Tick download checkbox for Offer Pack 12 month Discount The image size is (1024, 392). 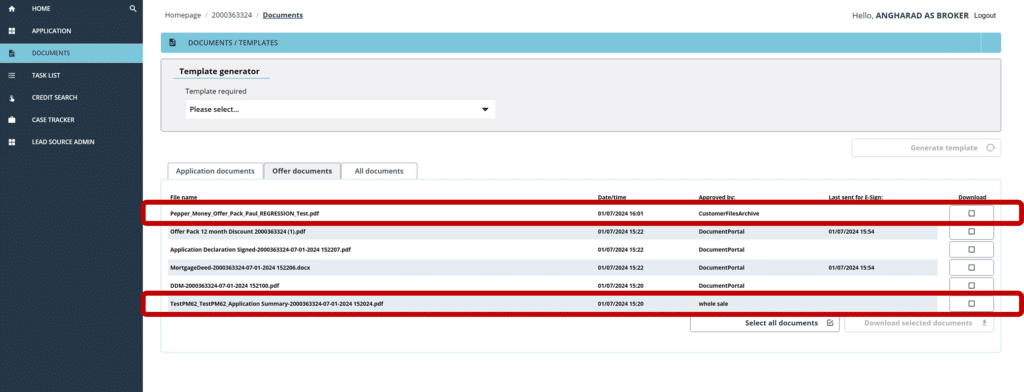pos(971,231)
